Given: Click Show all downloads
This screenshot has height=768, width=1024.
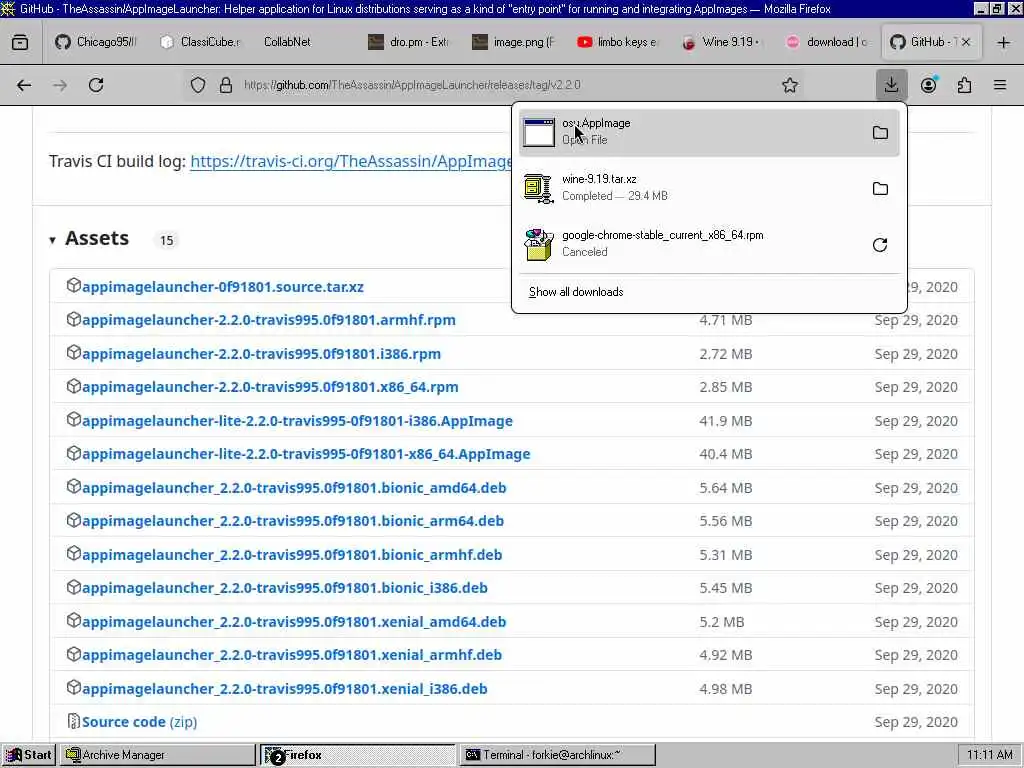Looking at the screenshot, I should (576, 292).
